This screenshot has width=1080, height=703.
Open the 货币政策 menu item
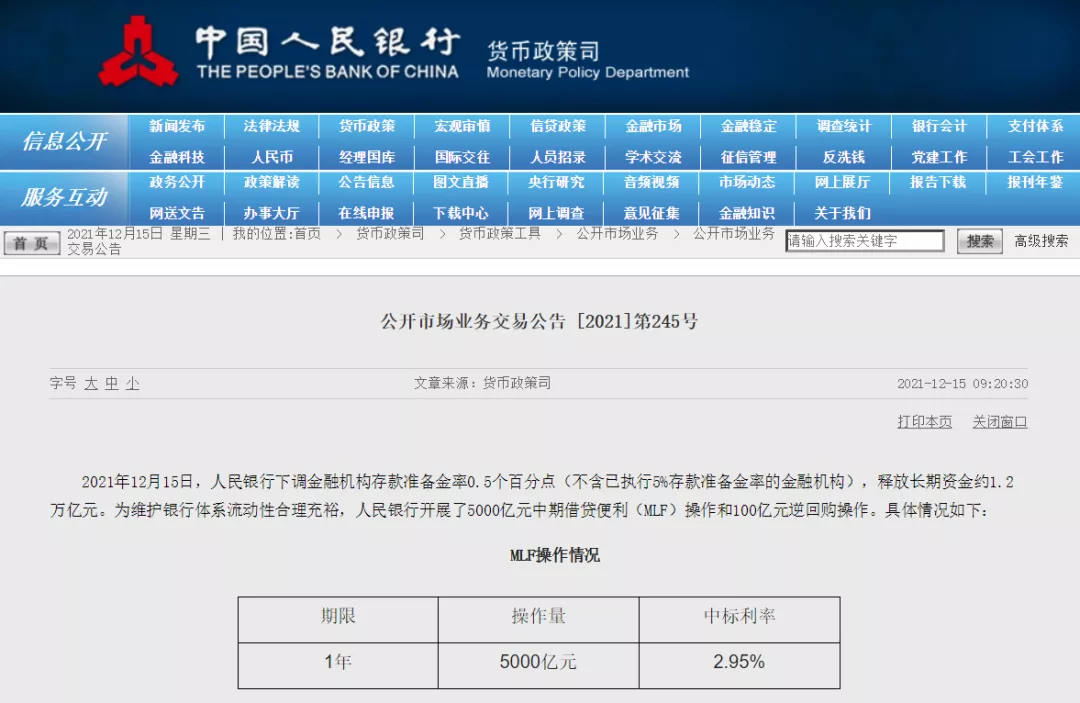point(367,127)
